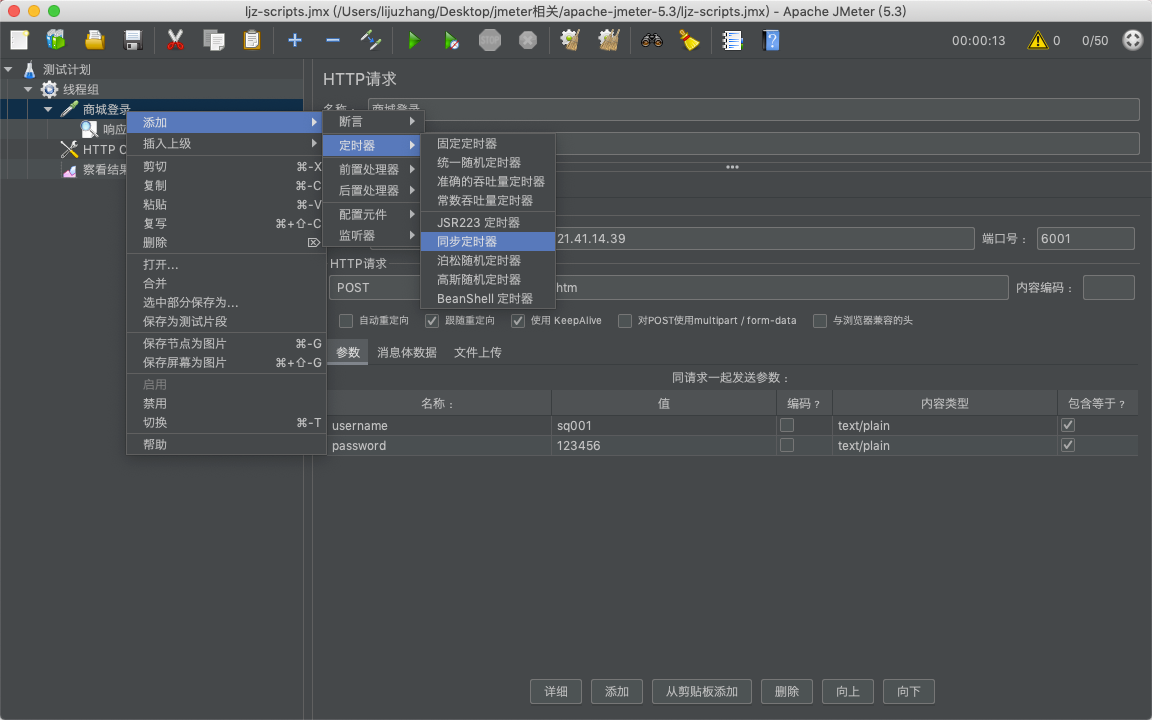Click the 删除 button below table

(x=787, y=692)
